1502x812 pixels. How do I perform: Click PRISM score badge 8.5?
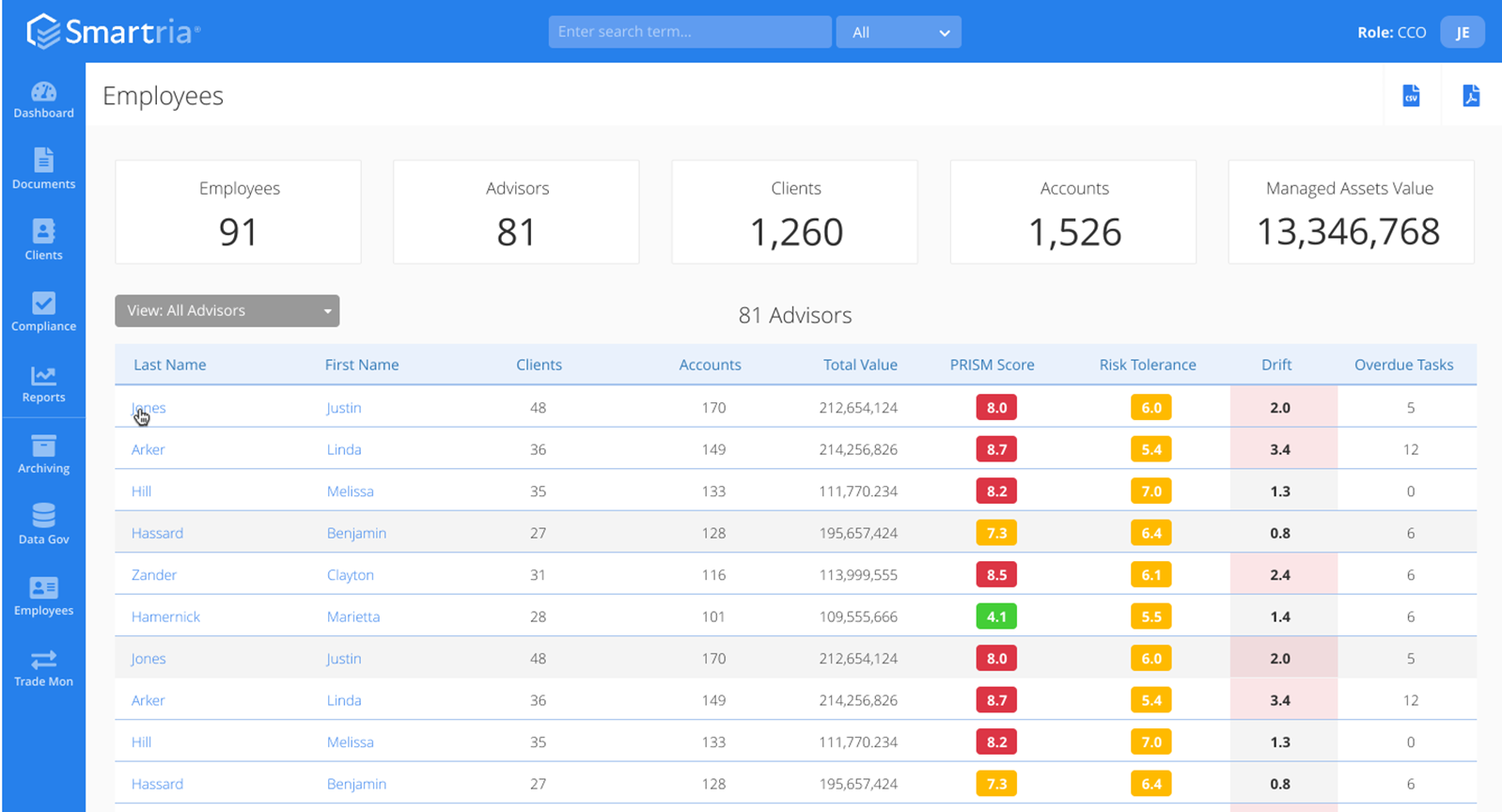(x=996, y=575)
